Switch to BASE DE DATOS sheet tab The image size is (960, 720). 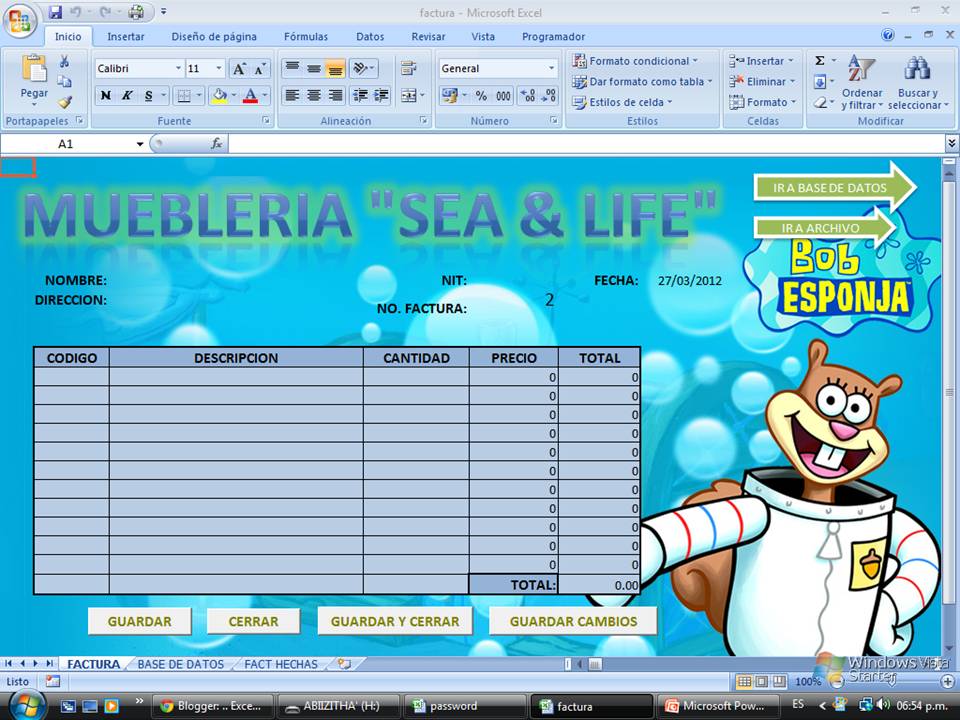pos(181,664)
